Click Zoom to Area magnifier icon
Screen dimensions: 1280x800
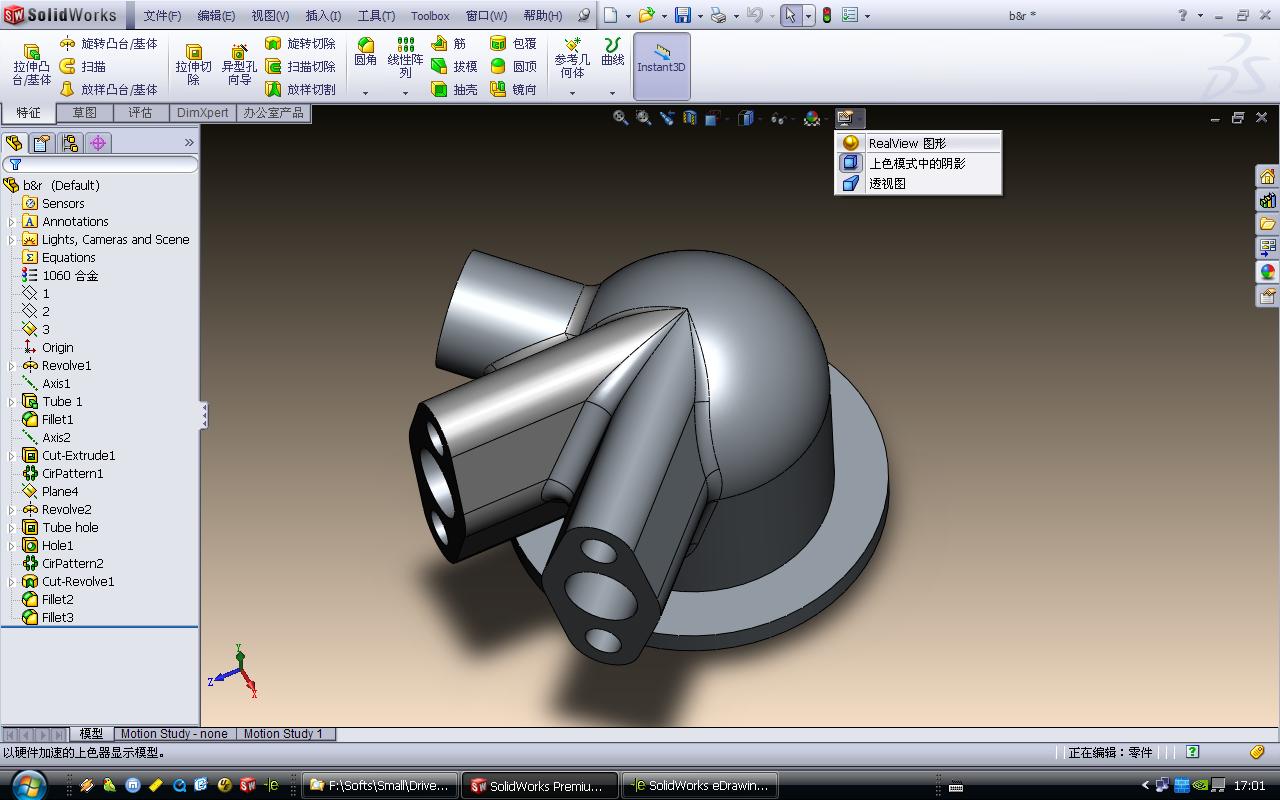[x=644, y=118]
